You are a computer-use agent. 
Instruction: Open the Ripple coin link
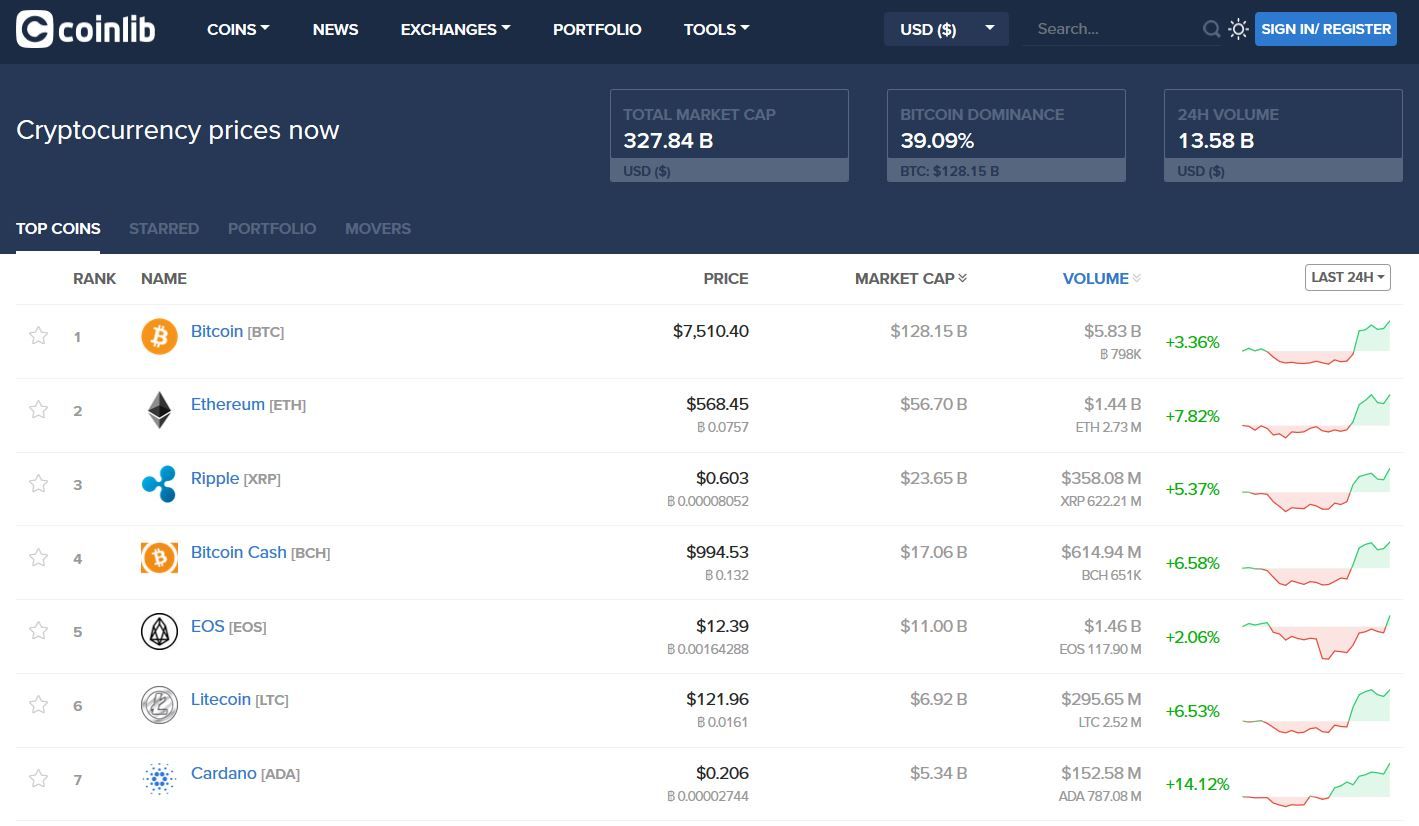tap(215, 478)
